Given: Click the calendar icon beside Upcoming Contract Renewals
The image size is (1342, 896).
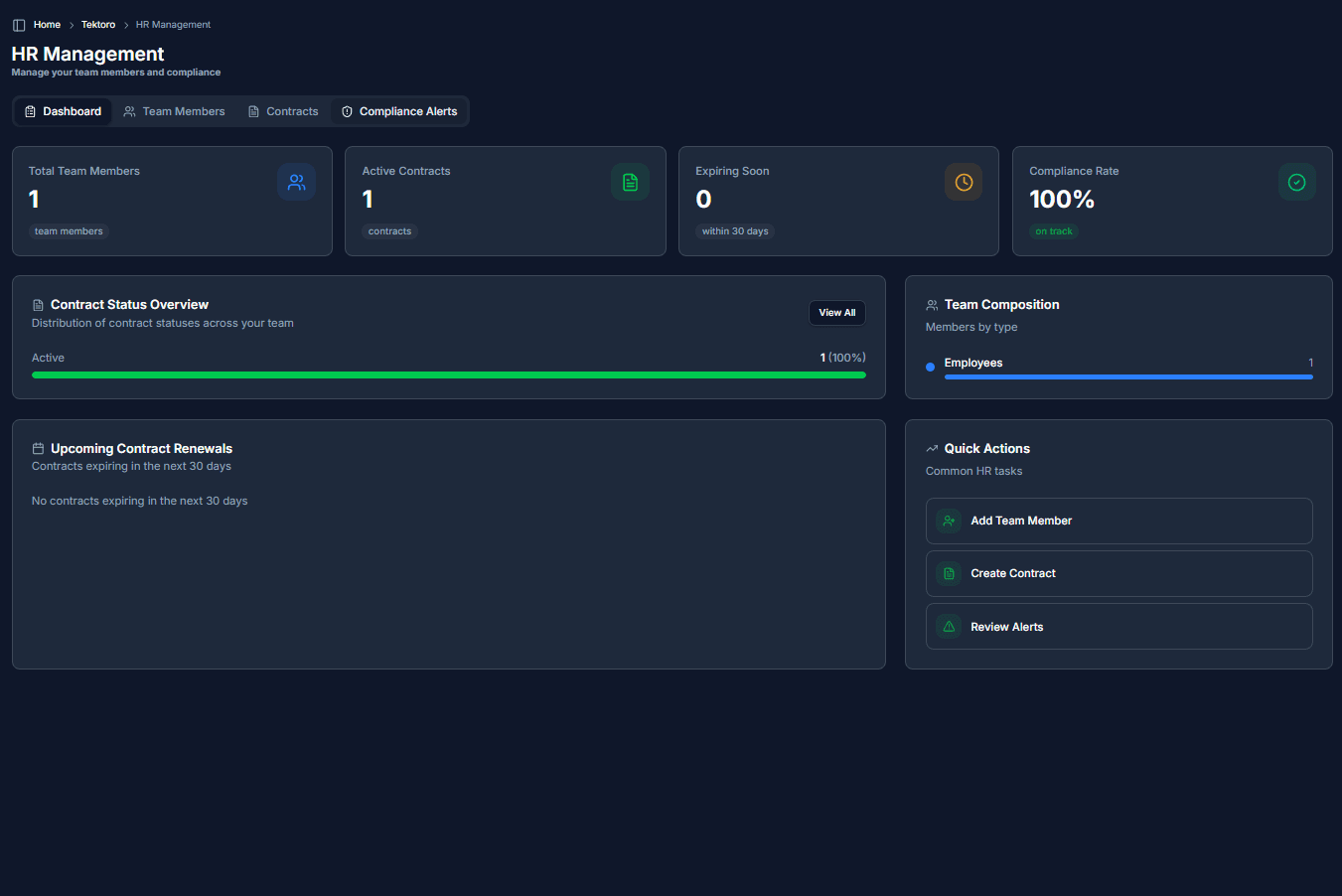Looking at the screenshot, I should coord(38,449).
